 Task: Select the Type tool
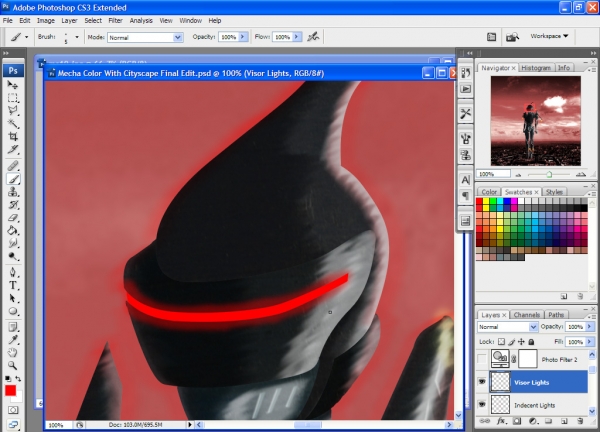13,285
